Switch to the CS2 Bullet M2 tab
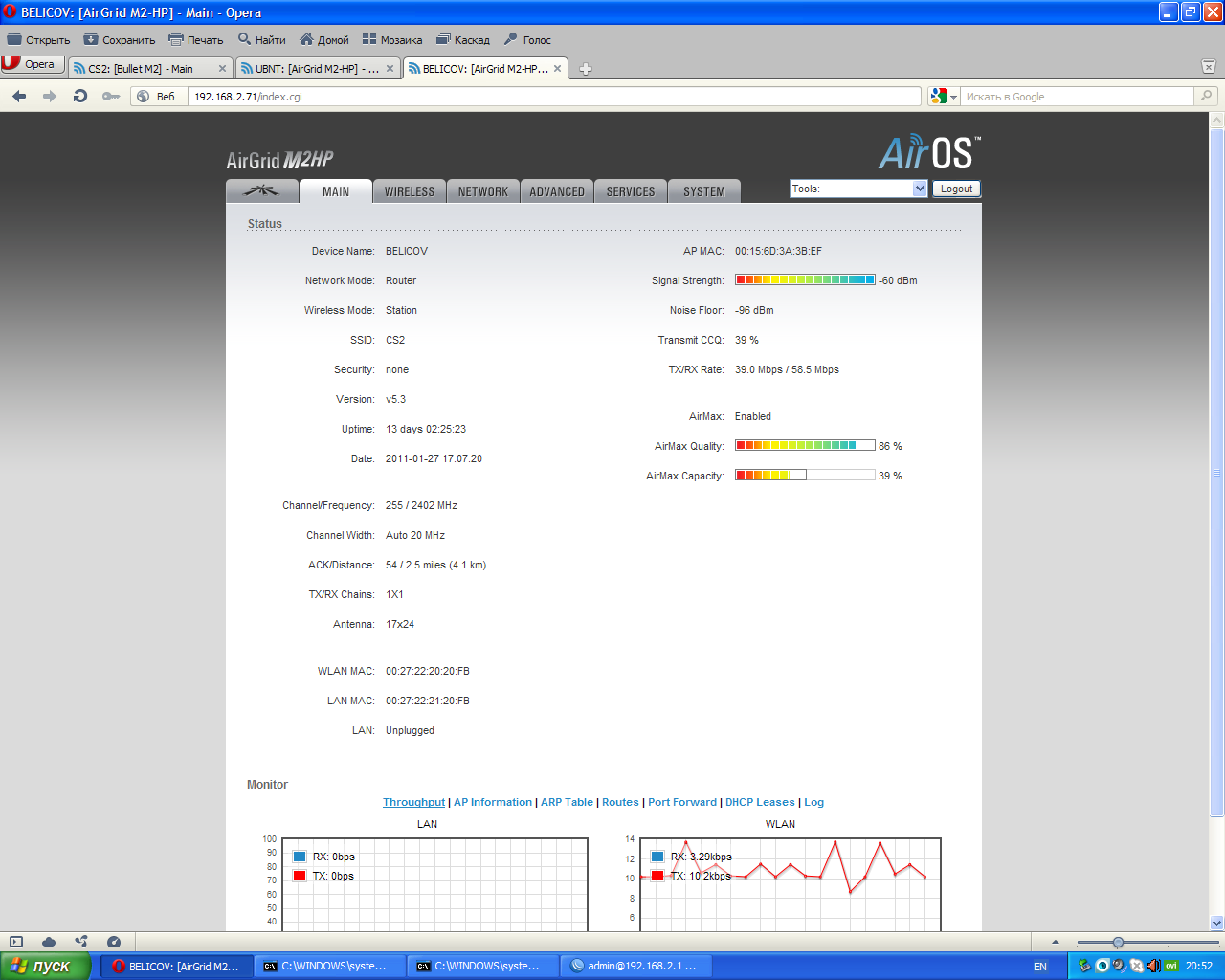The image size is (1225, 980). (x=150, y=69)
